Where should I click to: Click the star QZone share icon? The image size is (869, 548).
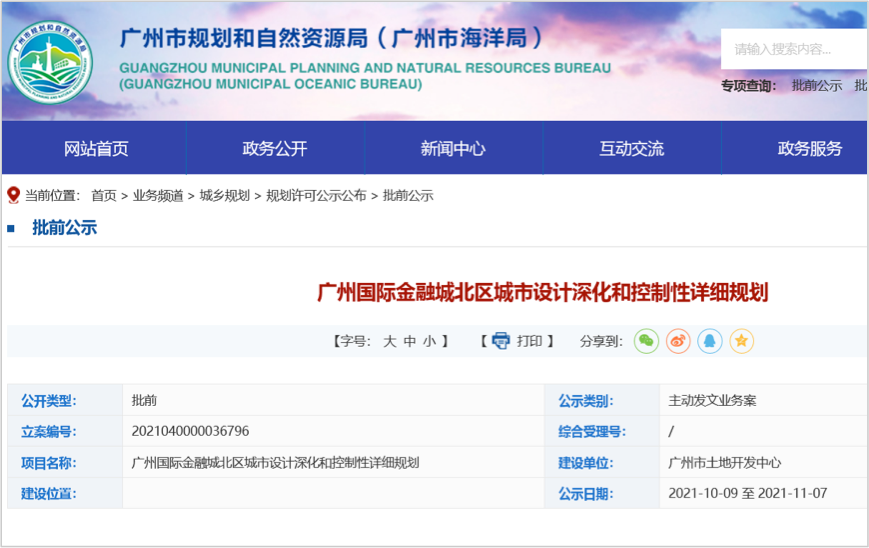coord(741,341)
